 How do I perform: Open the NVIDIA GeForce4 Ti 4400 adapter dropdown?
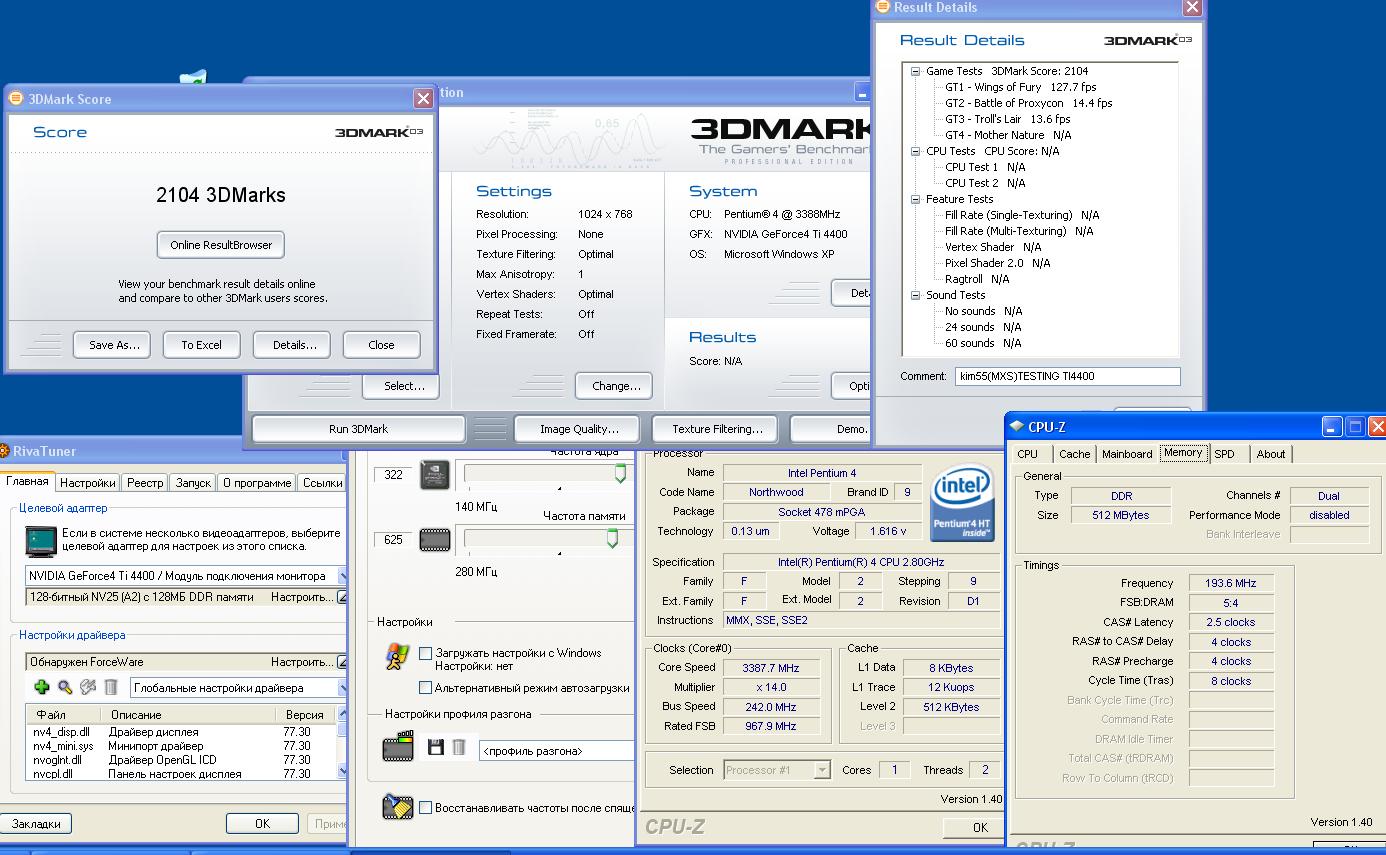(341, 576)
